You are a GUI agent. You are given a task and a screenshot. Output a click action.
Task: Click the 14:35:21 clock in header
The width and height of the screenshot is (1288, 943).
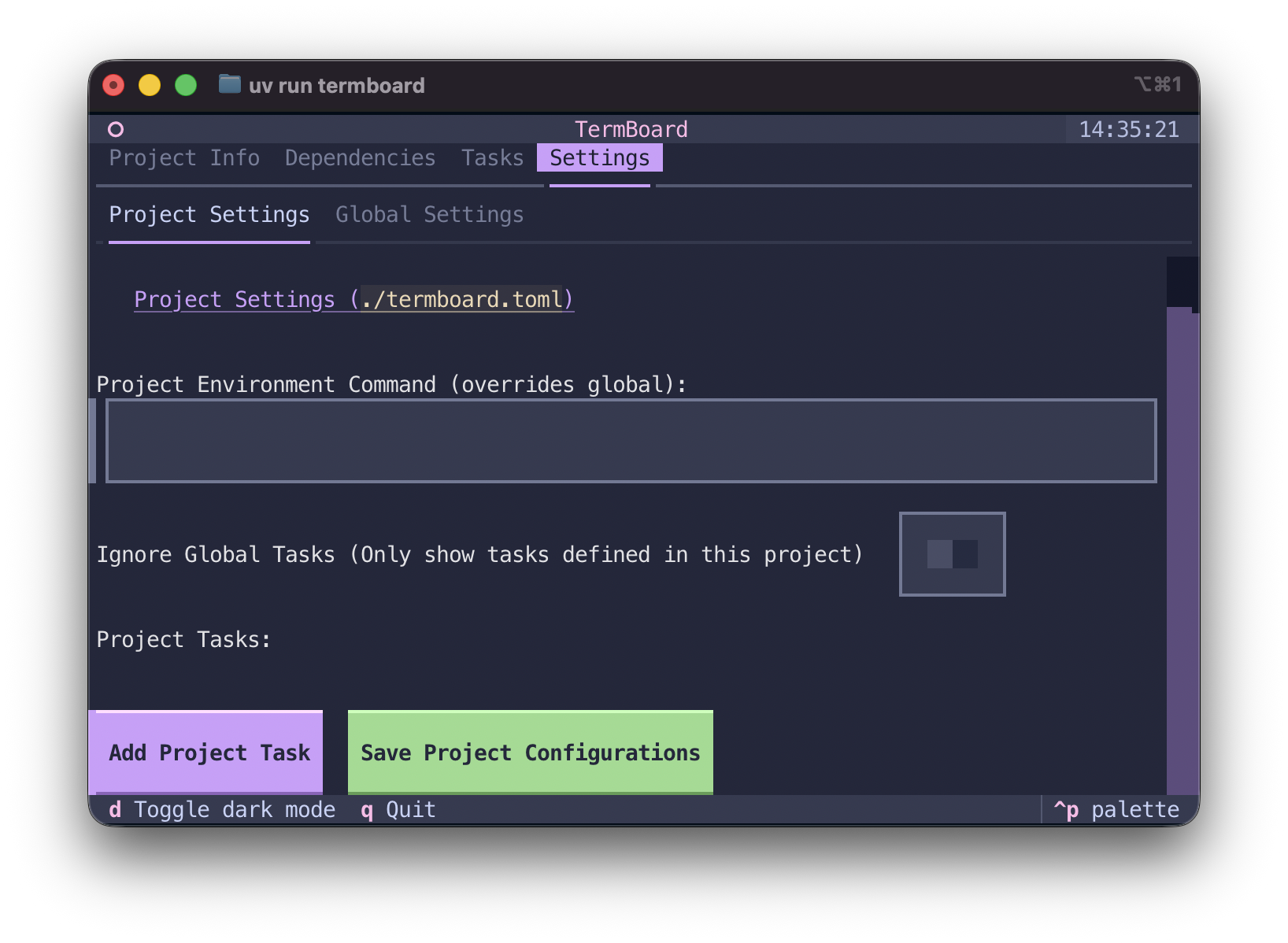click(1128, 129)
